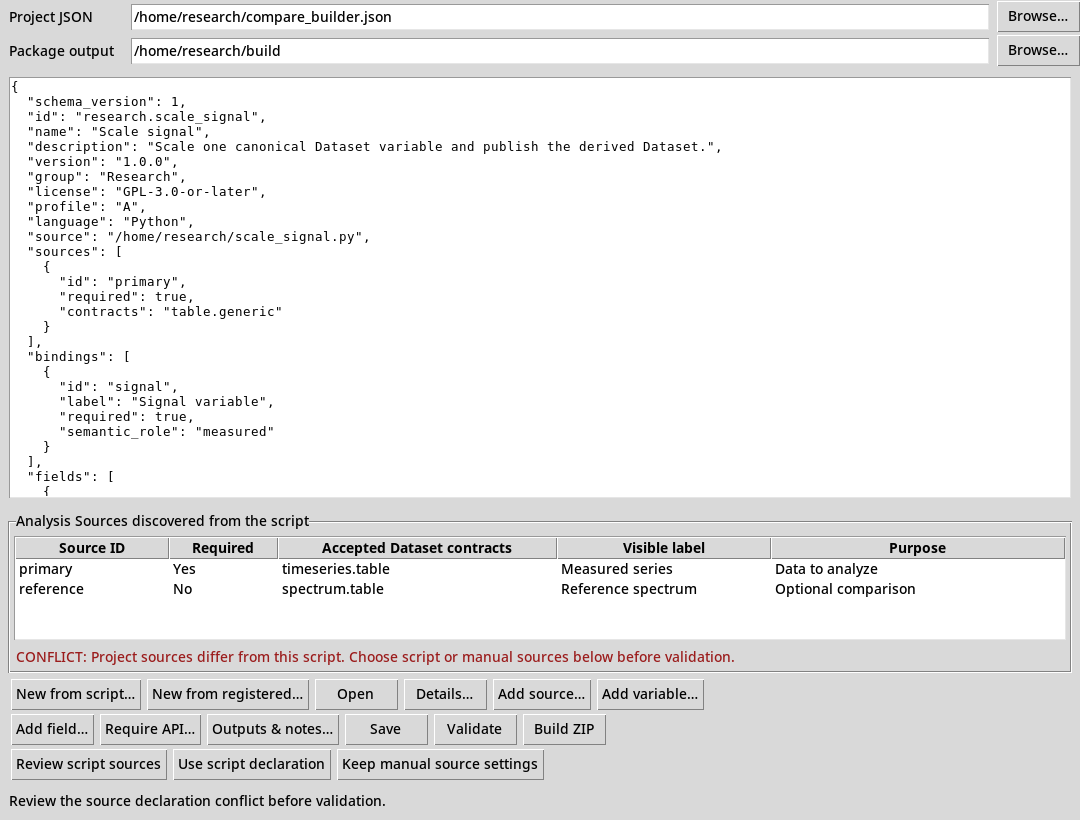Click Review script sources button
The image size is (1080, 820).
point(88,764)
